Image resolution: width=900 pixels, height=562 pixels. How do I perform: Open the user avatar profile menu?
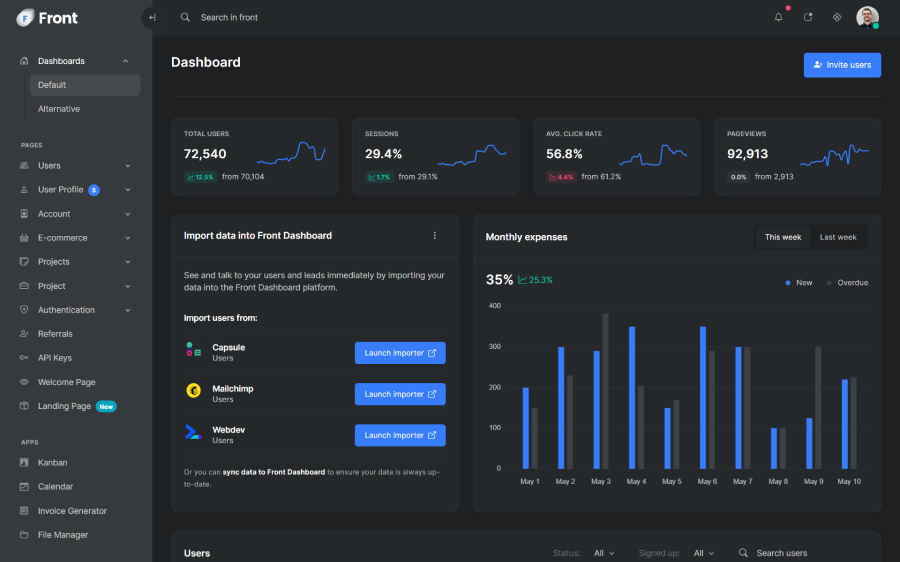coord(867,17)
